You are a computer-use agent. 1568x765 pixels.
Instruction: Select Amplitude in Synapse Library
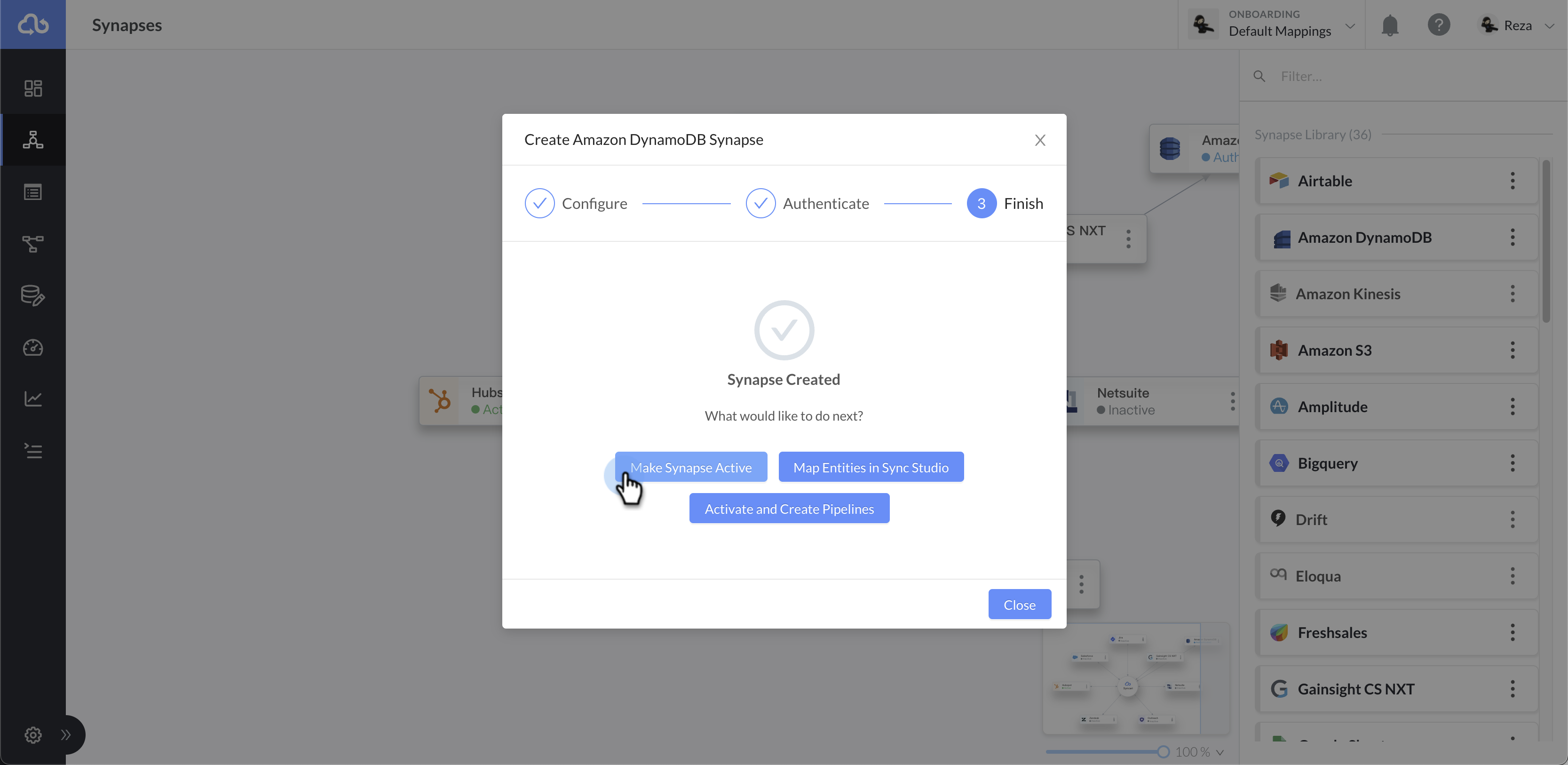(1397, 407)
